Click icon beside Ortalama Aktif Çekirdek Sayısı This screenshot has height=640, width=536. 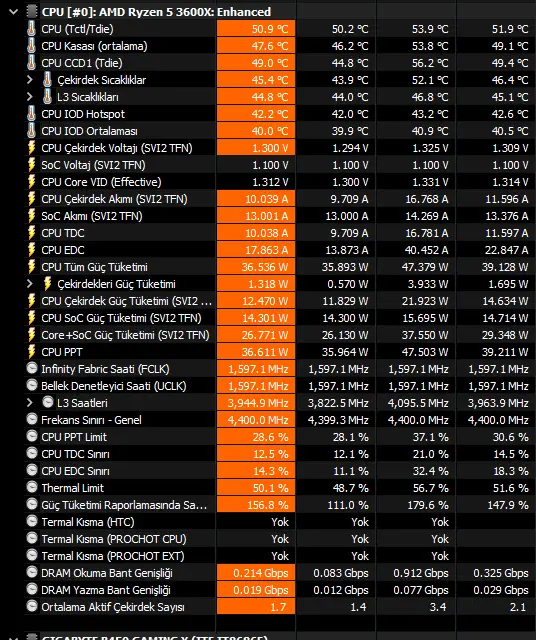click(x=32, y=607)
